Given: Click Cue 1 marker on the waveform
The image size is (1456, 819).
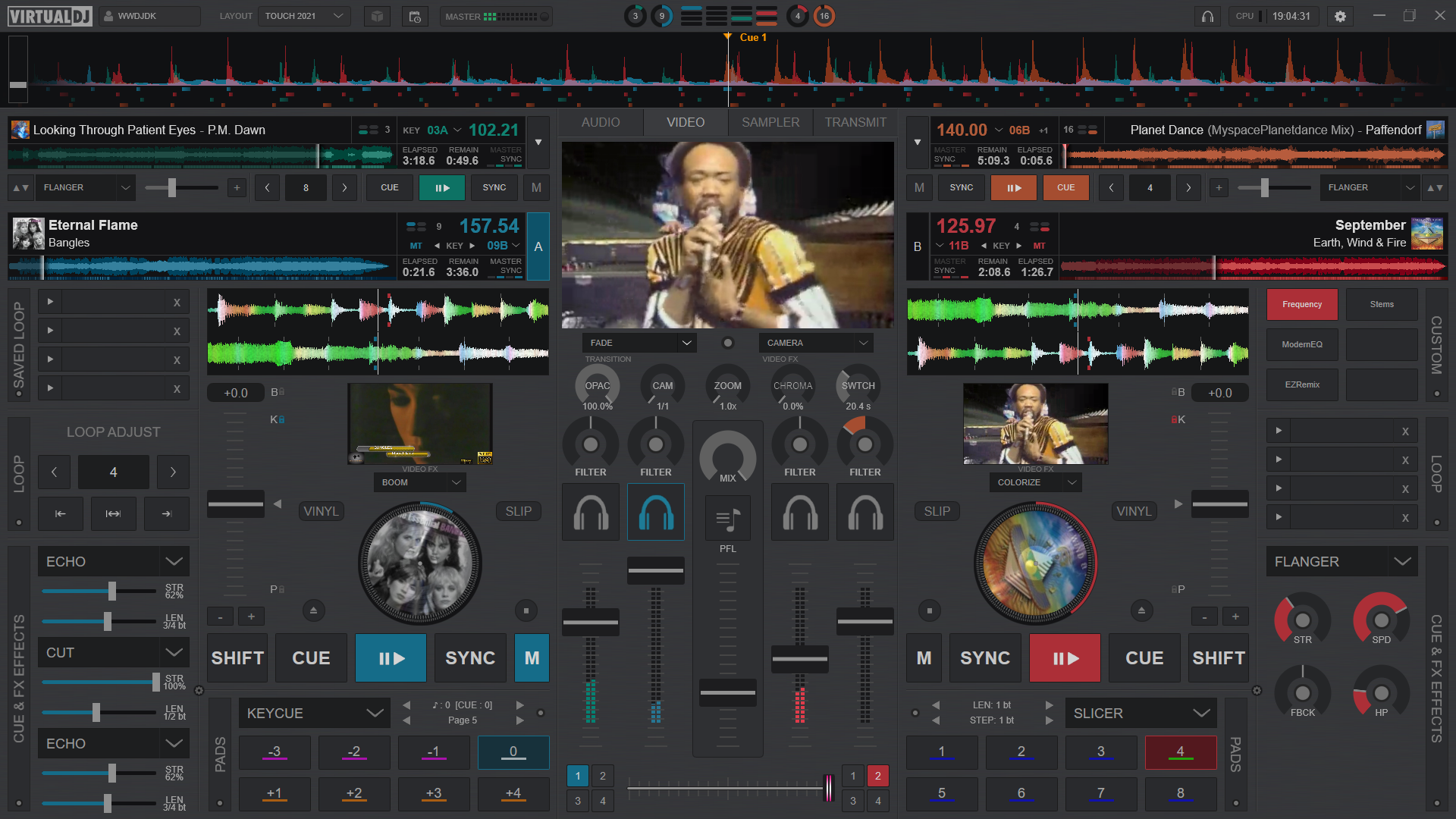Looking at the screenshot, I should (752, 37).
